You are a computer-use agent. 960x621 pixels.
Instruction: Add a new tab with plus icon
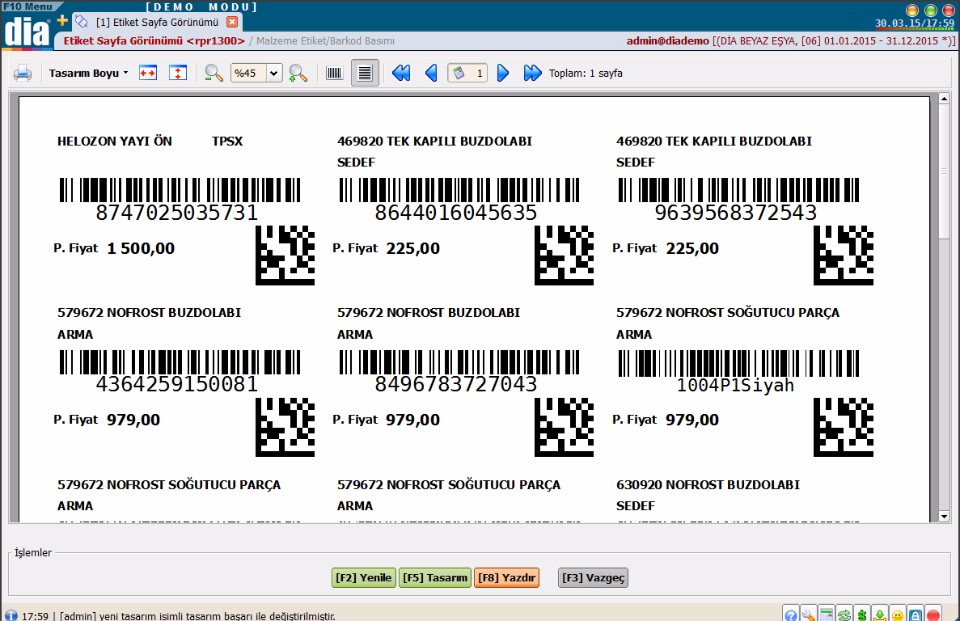pos(62,21)
